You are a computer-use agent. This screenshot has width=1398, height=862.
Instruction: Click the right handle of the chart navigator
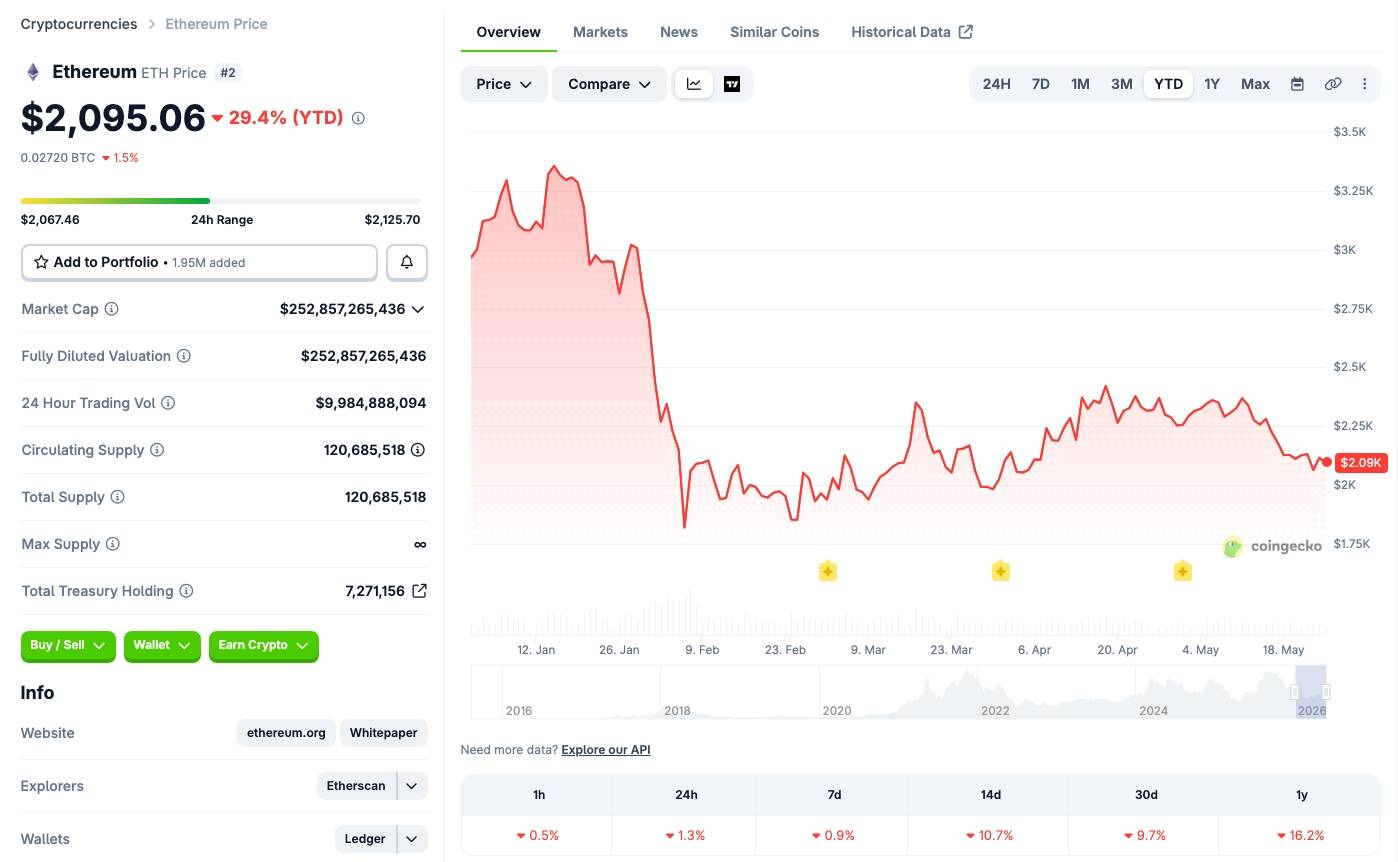pyautogui.click(x=1326, y=692)
